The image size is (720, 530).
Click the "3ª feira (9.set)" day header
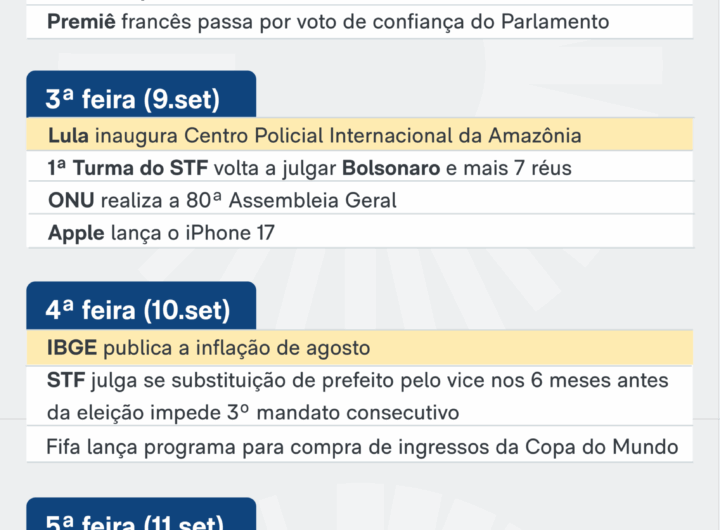132,99
